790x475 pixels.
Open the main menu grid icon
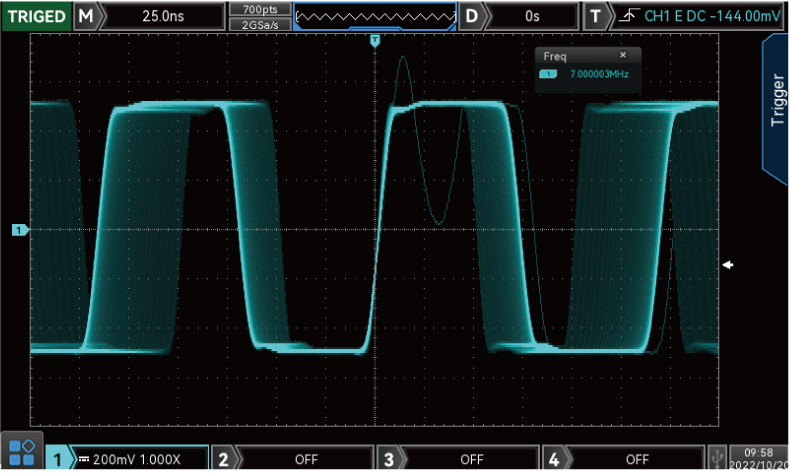[22, 452]
